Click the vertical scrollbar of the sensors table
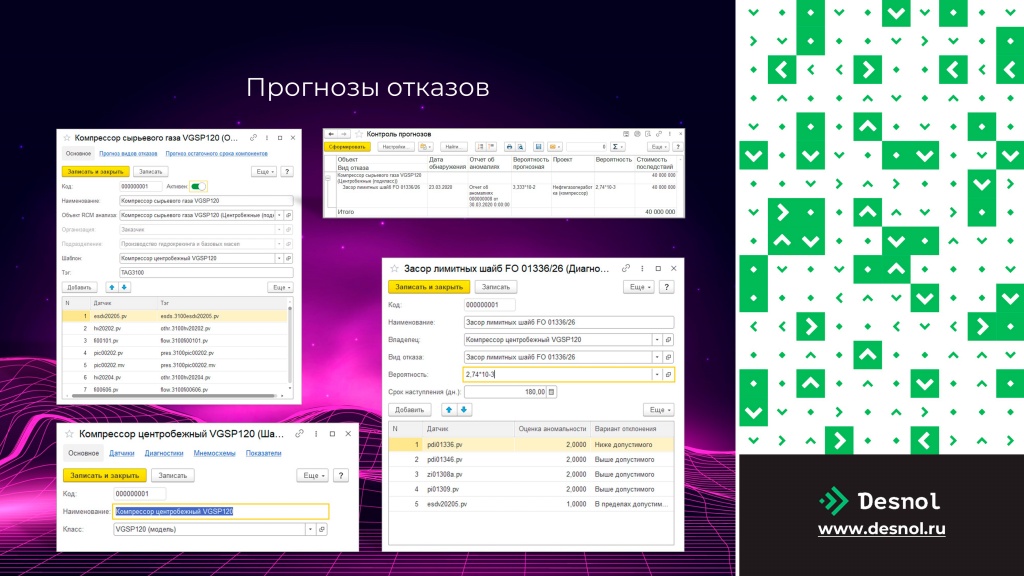1024x576 pixels. pos(290,344)
